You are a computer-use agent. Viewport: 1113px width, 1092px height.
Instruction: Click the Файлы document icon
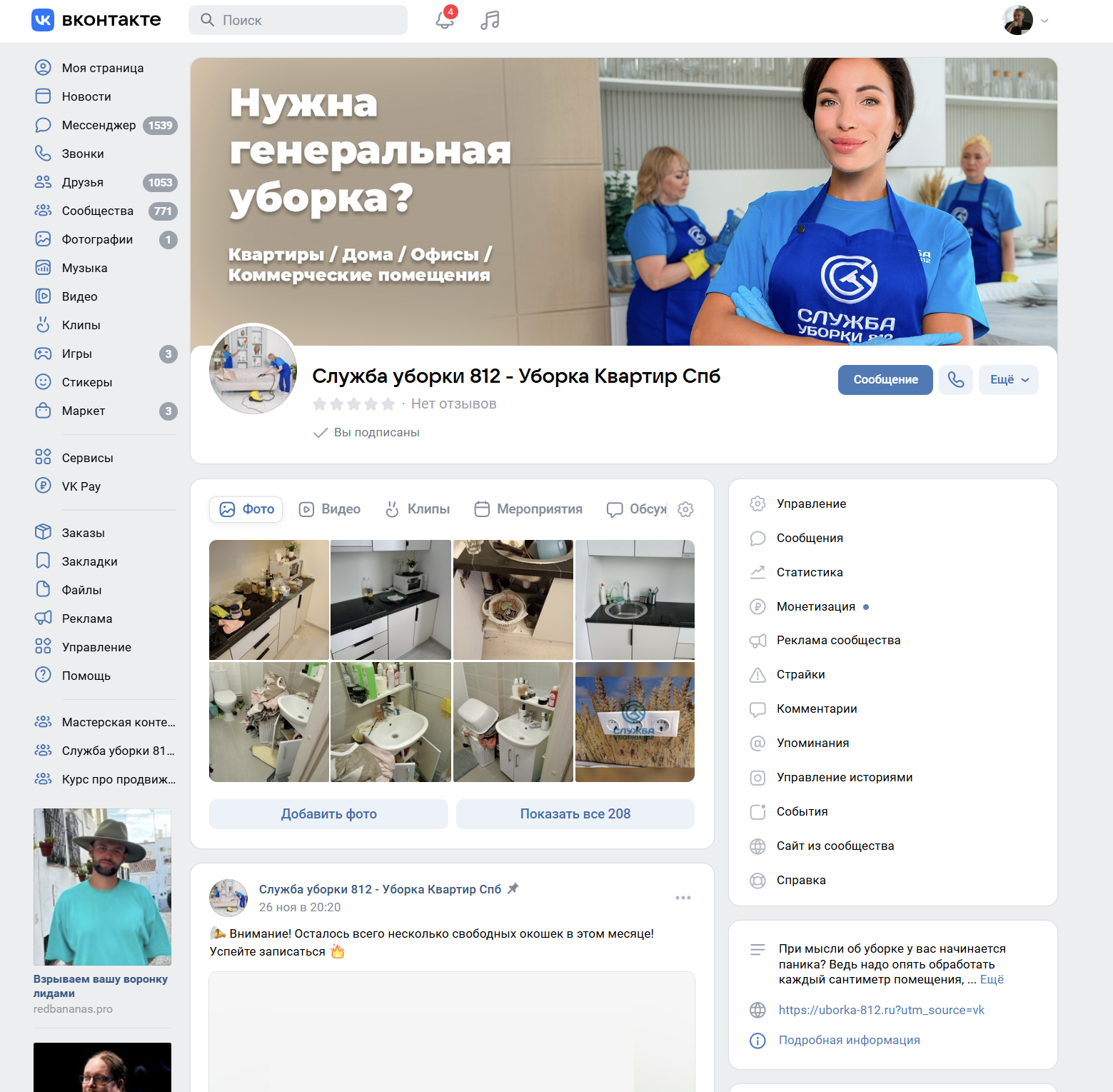[x=43, y=589]
